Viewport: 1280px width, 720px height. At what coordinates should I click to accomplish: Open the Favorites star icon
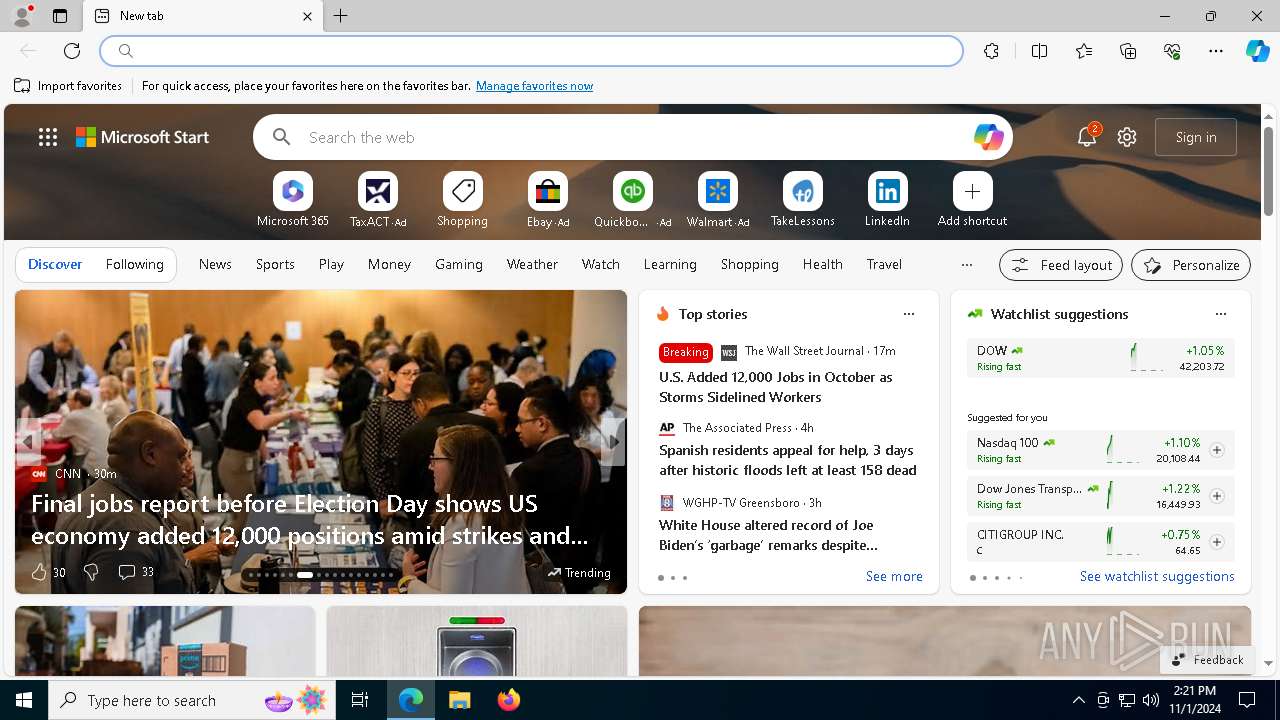click(x=1084, y=51)
